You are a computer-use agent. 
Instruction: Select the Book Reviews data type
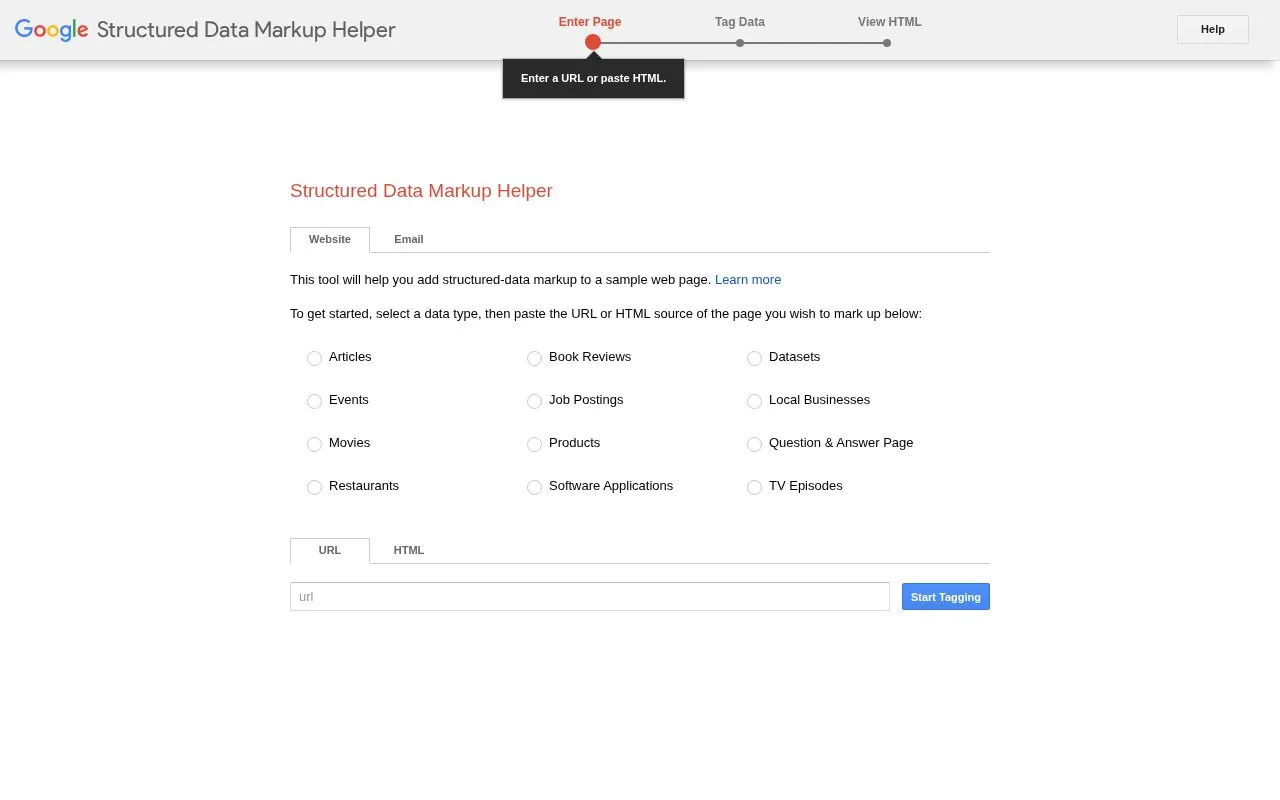[x=534, y=358]
